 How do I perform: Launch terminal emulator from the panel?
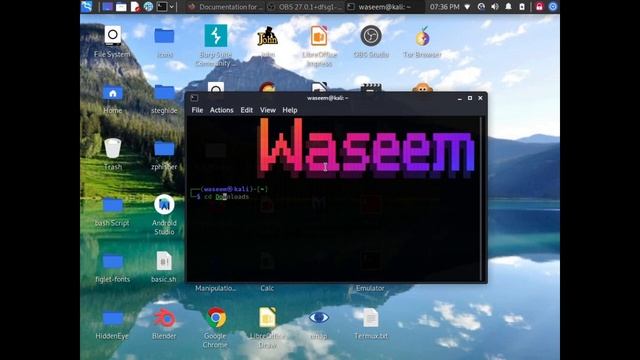(x=162, y=7)
